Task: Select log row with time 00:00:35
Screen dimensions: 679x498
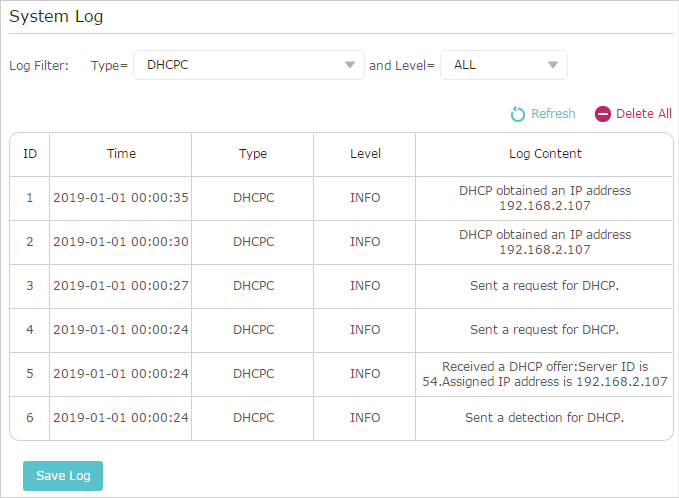Action: [x=341, y=198]
